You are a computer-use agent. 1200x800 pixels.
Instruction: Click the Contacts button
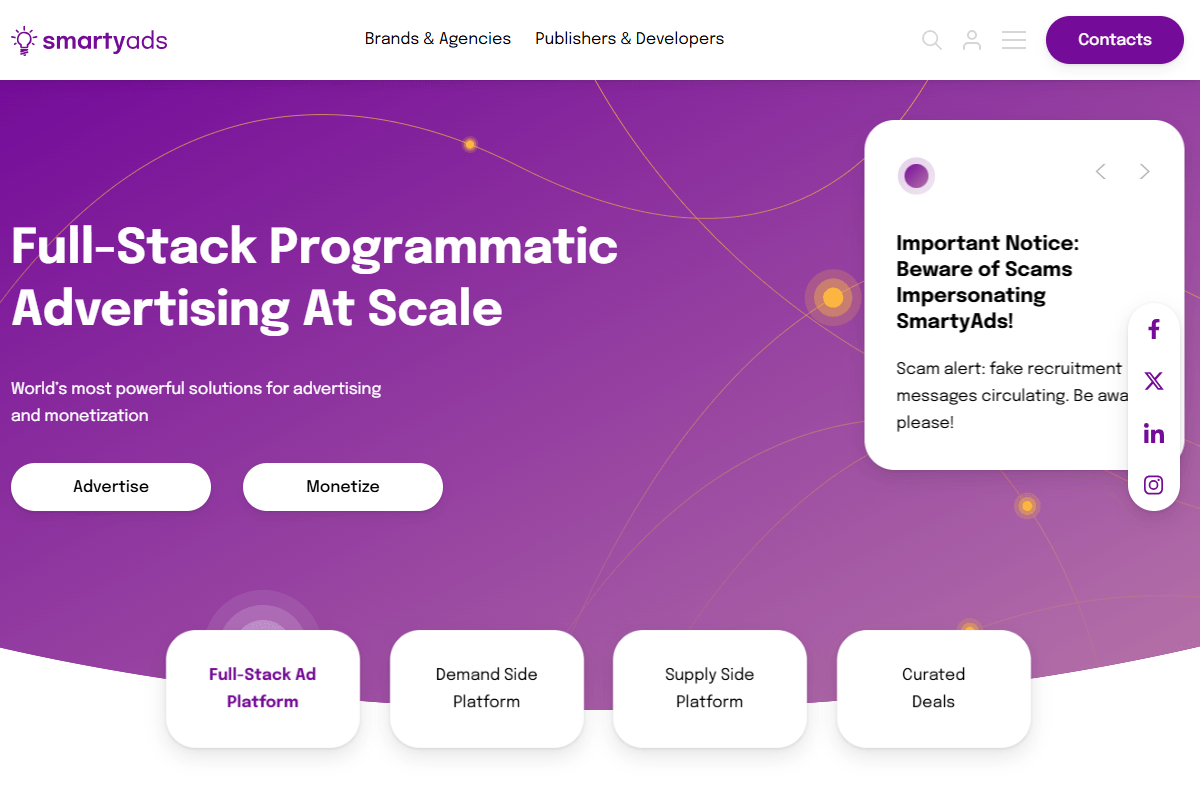point(1115,40)
